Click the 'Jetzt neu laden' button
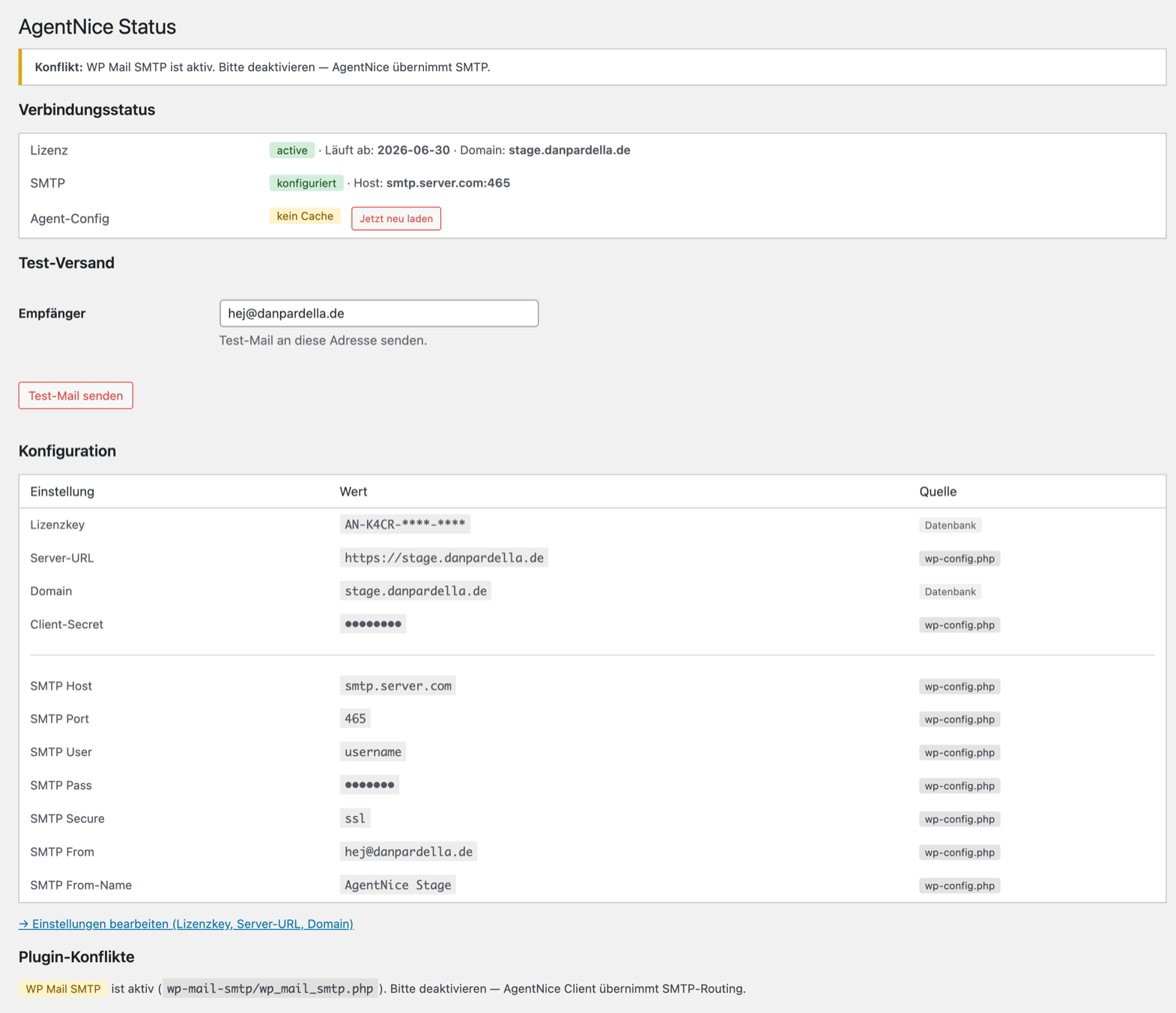Image resolution: width=1176 pixels, height=1013 pixels. point(396,219)
